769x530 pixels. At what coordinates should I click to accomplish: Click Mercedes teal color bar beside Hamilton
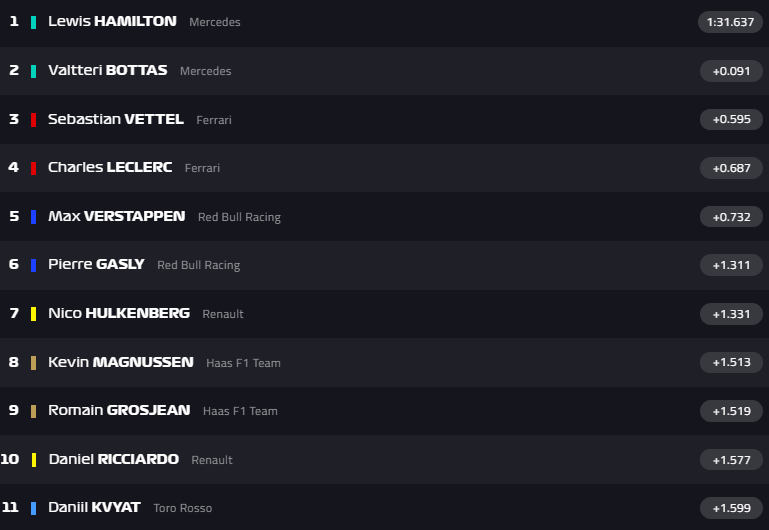[x=34, y=22]
